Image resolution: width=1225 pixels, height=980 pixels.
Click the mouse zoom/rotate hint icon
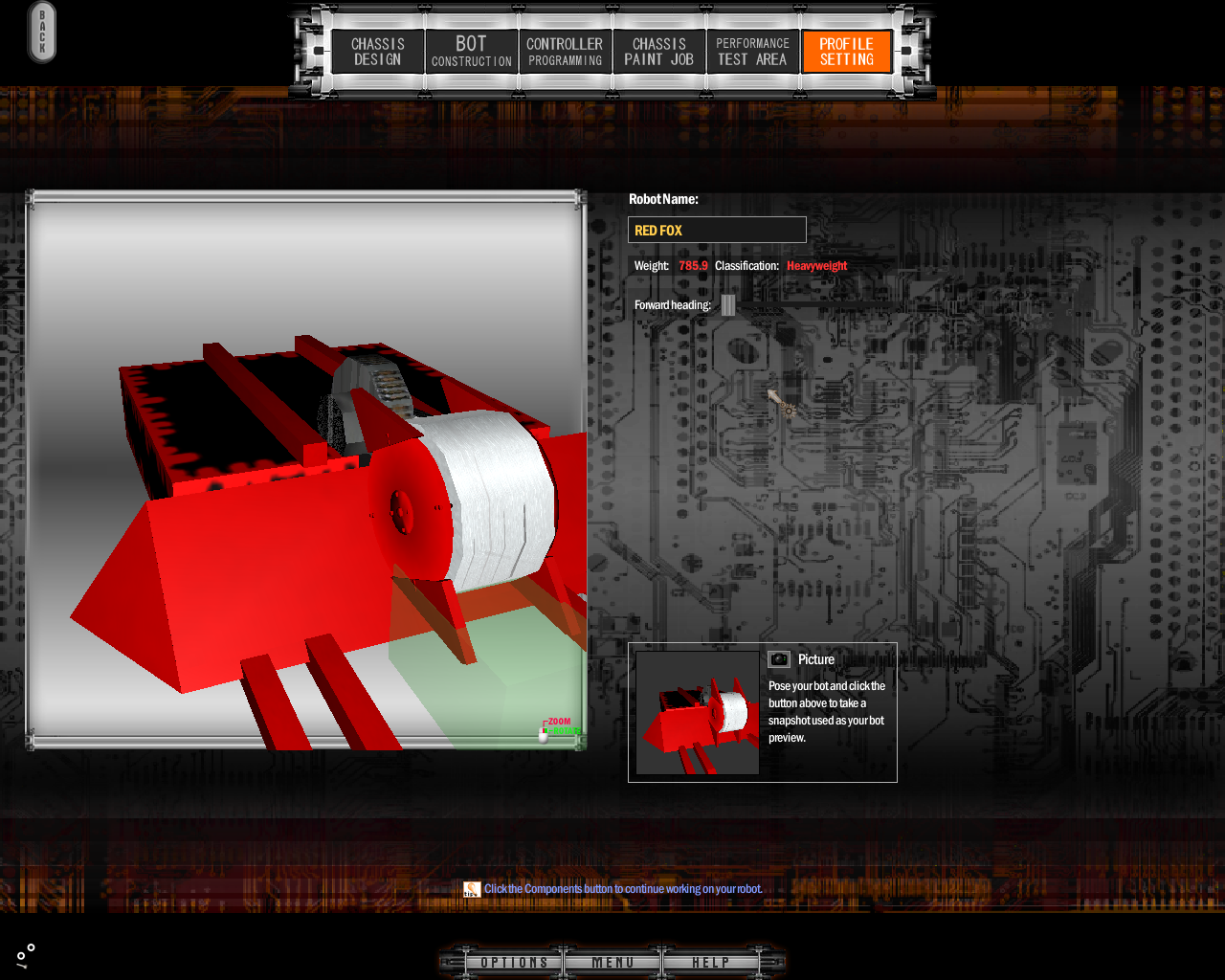tap(545, 733)
